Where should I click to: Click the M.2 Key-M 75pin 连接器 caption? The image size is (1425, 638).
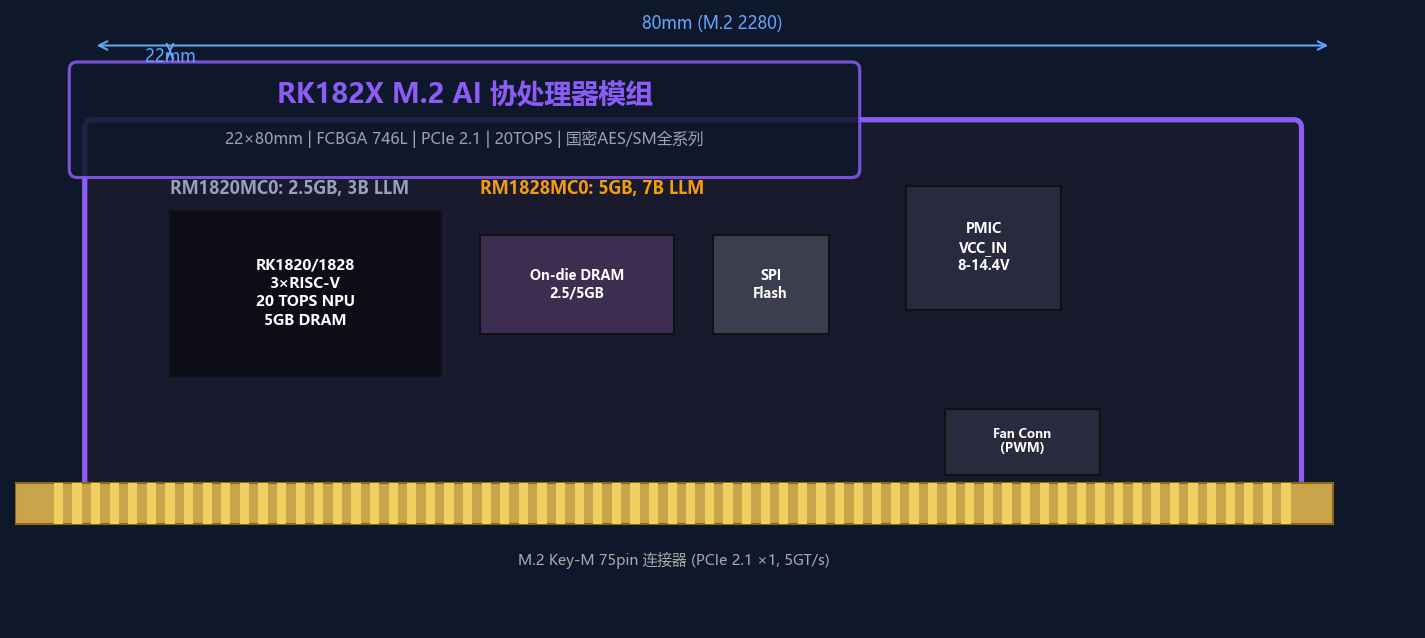674,560
